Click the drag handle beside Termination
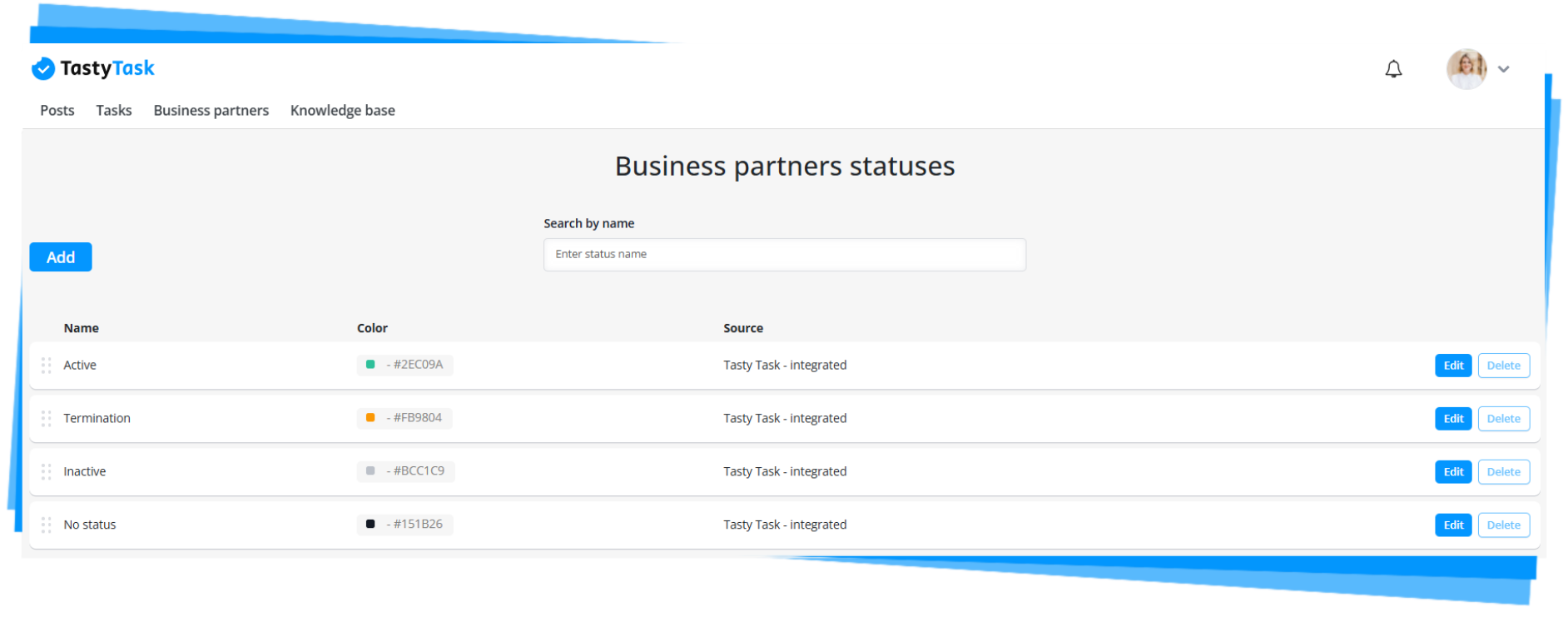The width and height of the screenshot is (1568, 617). (47, 418)
